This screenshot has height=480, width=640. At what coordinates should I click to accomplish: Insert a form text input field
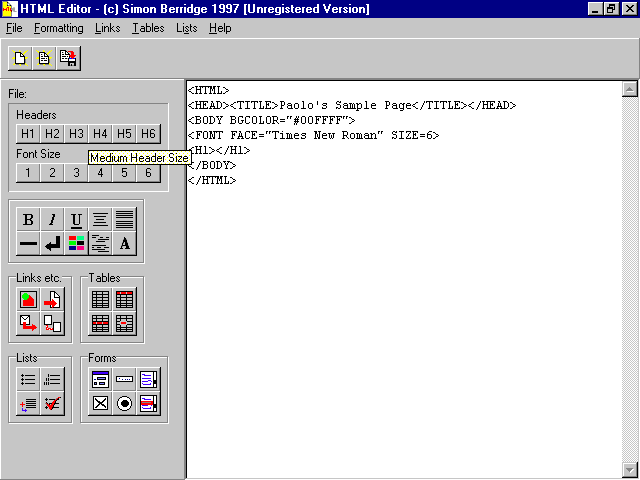coord(124,379)
